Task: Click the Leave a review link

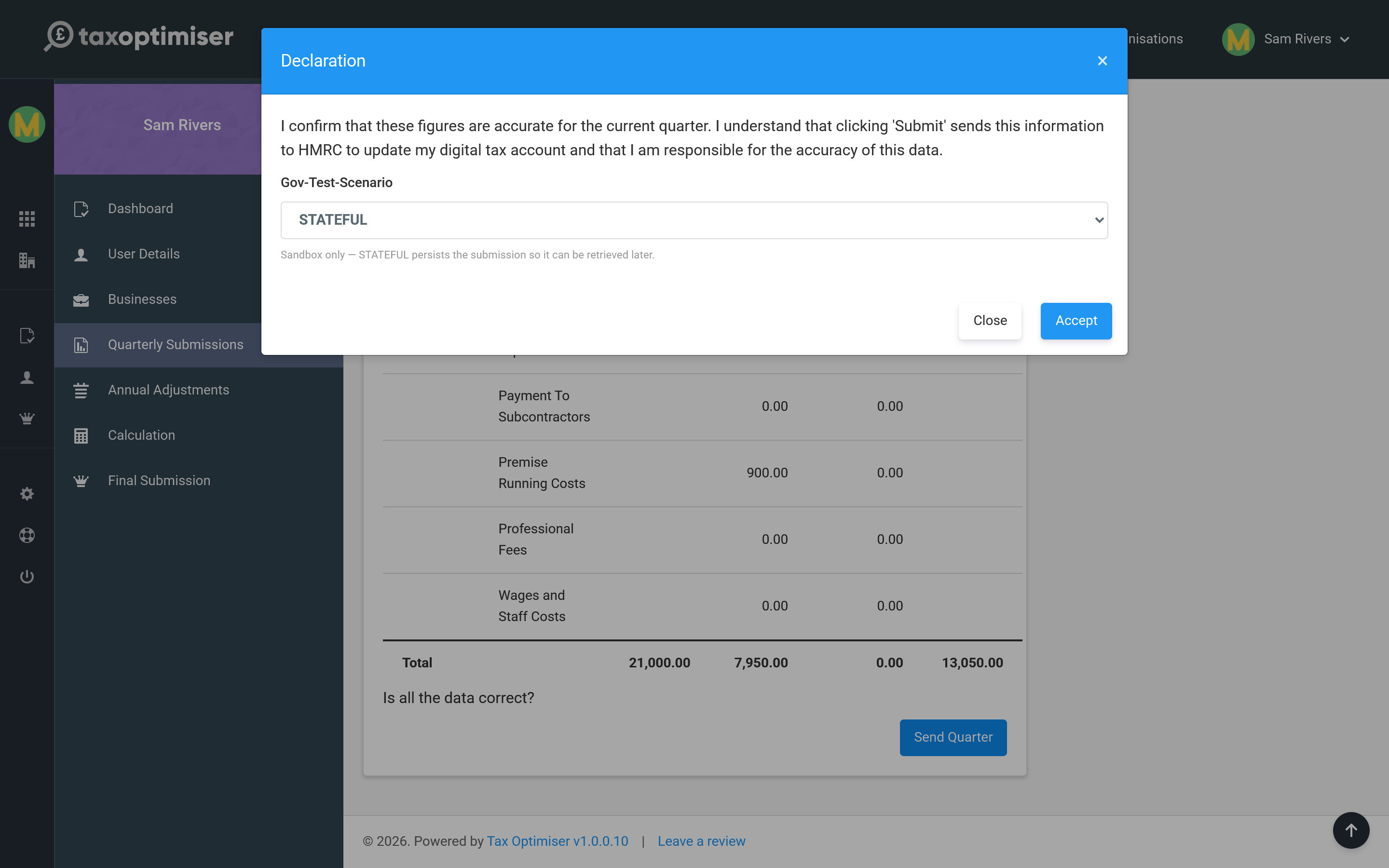Action: [701, 841]
